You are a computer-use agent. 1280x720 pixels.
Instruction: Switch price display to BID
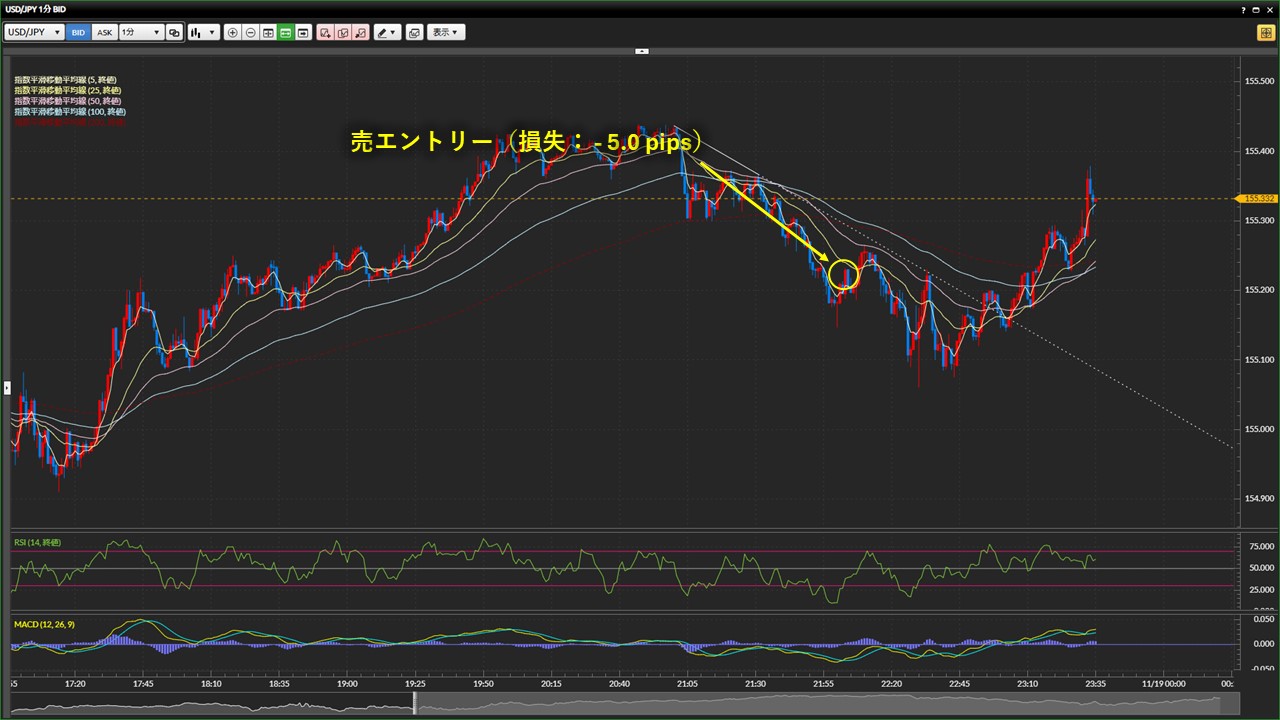click(79, 32)
